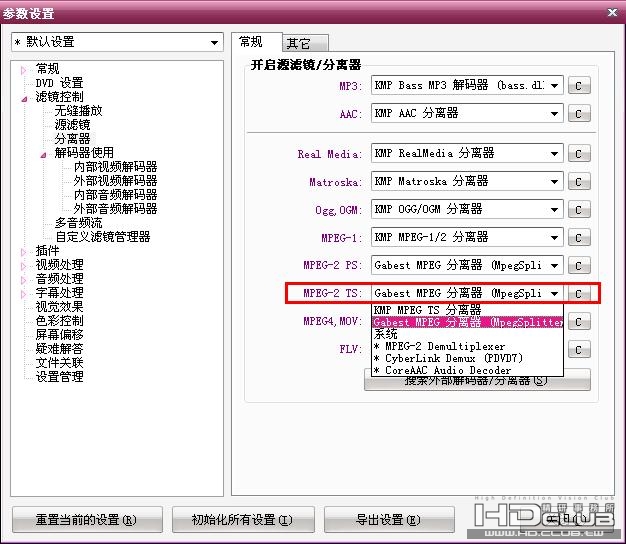Select 屏幕偏移 in the tree

click(x=59, y=334)
